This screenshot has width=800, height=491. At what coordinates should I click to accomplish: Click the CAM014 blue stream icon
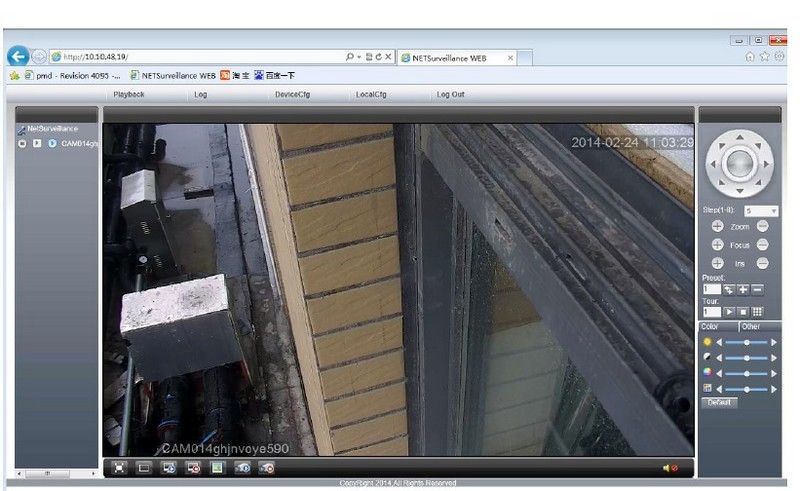[x=52, y=143]
